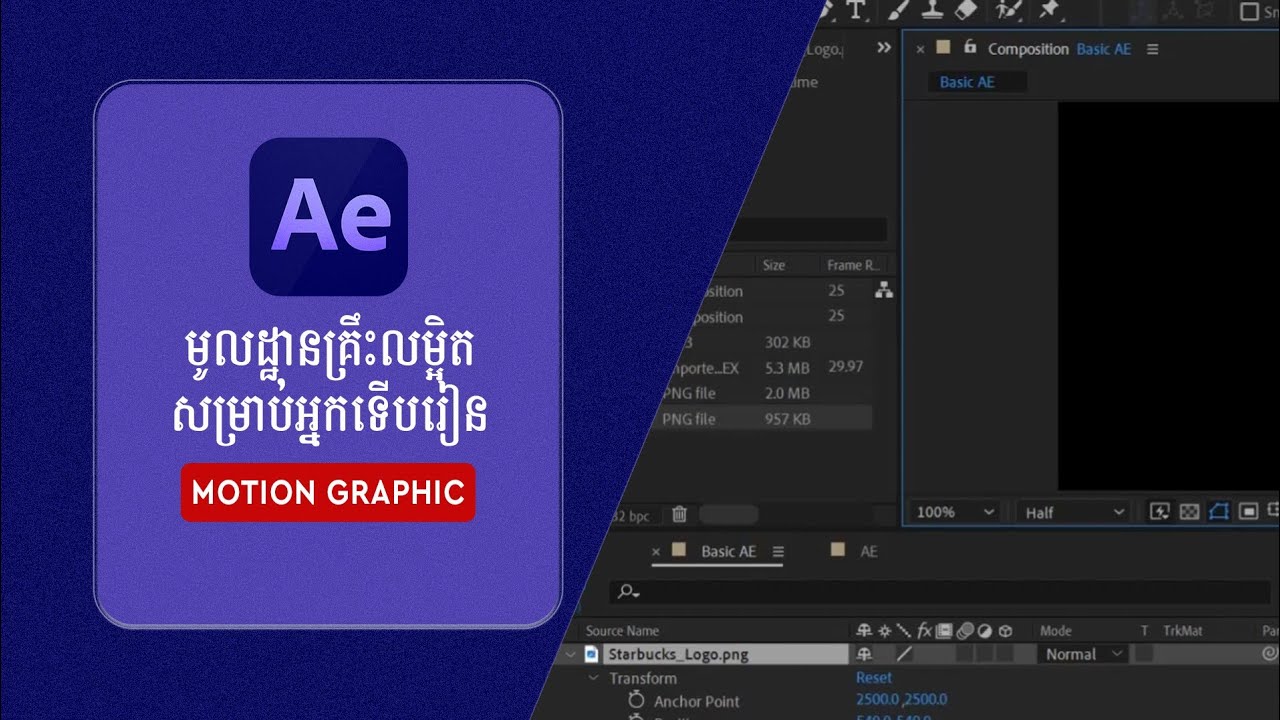Select the Eraser tool
The height and width of the screenshot is (720, 1280).
pos(965,10)
